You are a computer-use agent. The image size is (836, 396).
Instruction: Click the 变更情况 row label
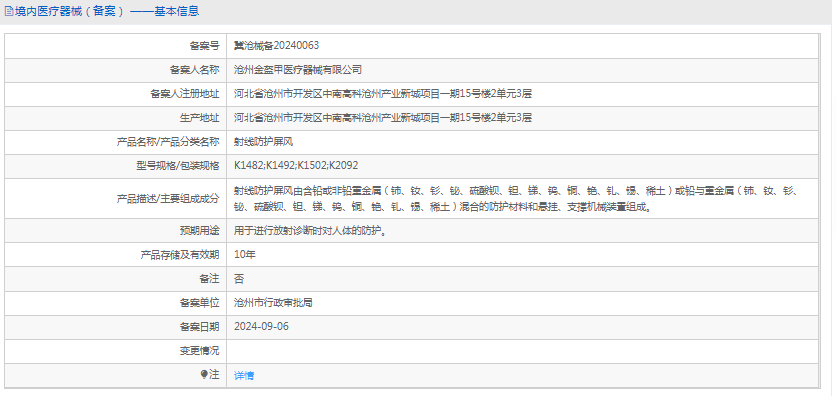(199, 351)
